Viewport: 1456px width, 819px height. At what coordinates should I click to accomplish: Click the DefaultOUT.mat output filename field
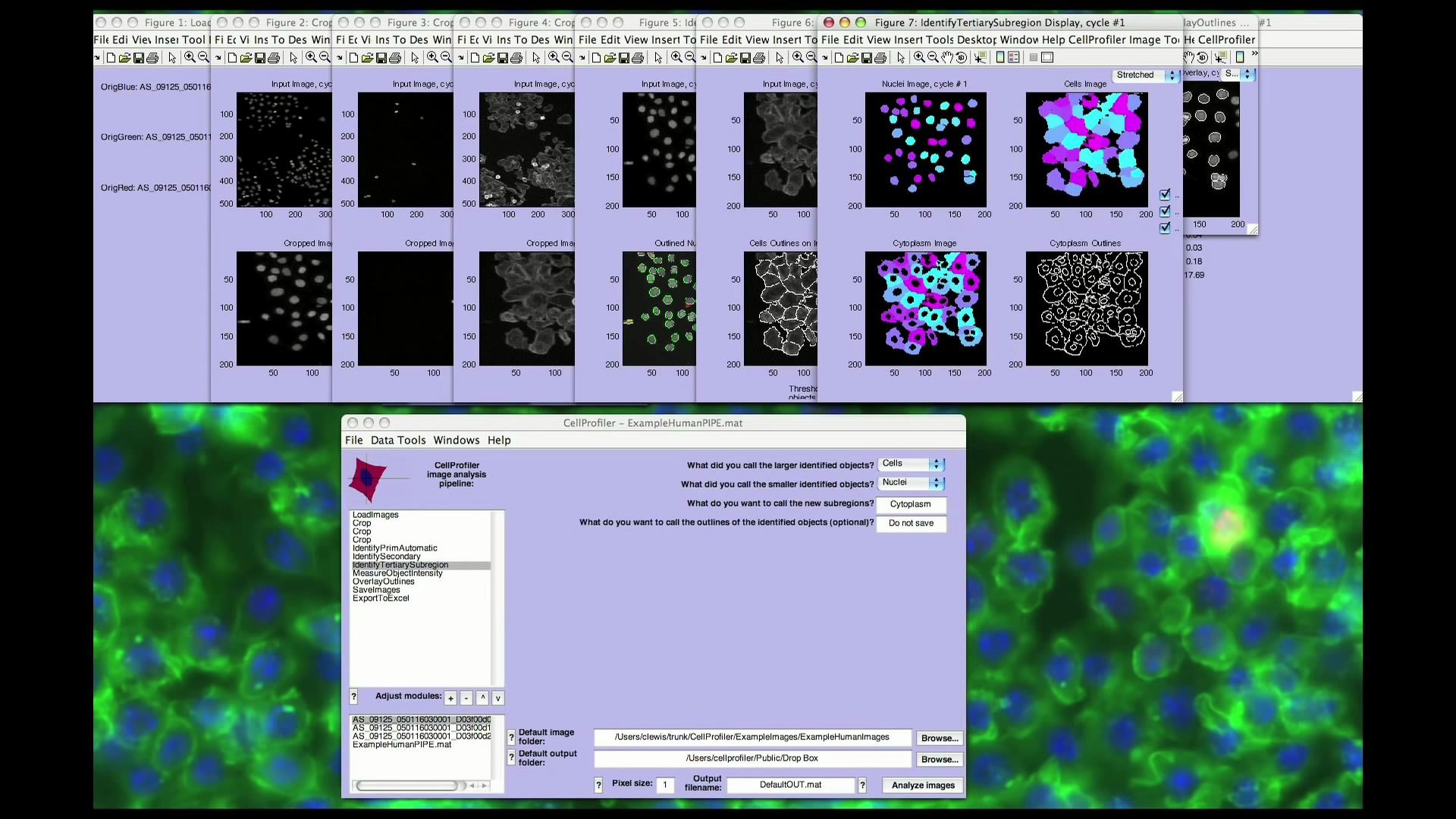pyautogui.click(x=791, y=786)
